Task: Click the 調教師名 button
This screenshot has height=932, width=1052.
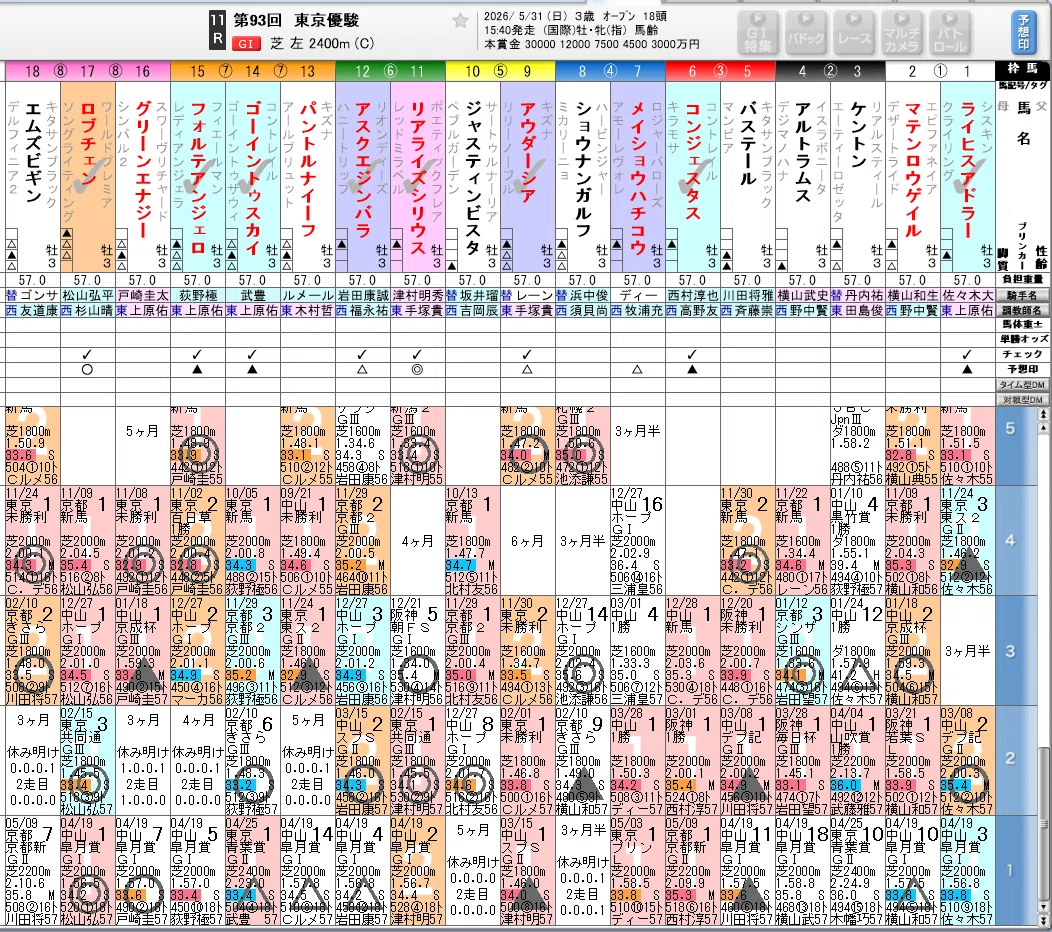Action: click(1022, 311)
